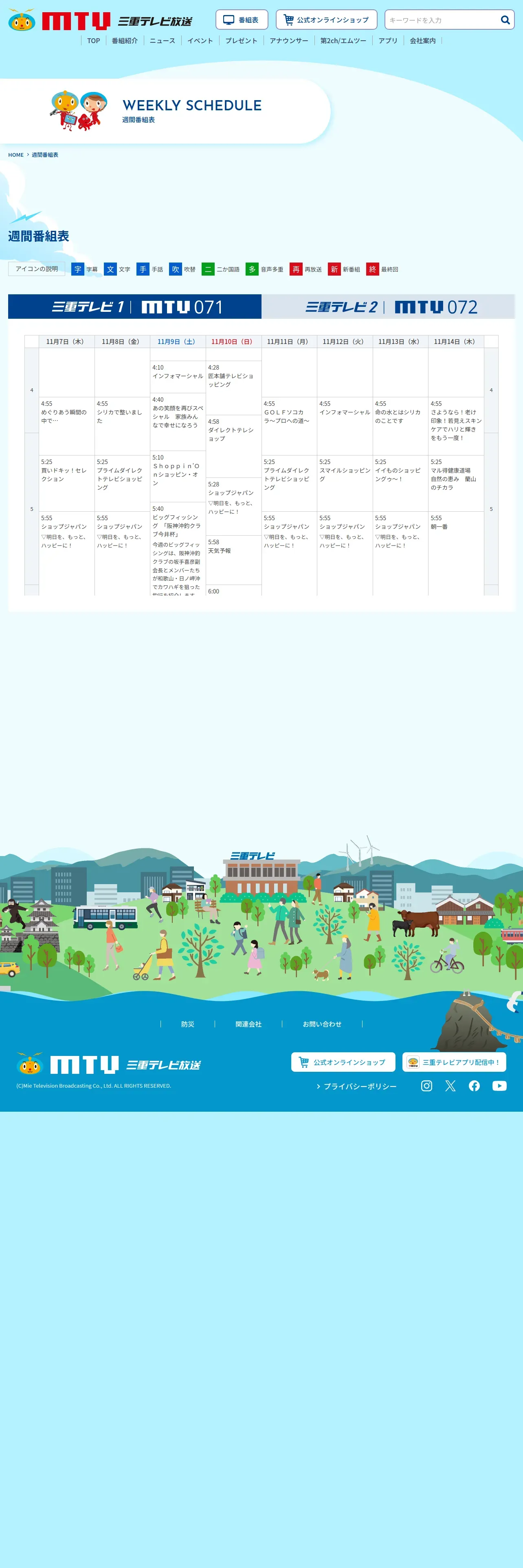Click HOME breadcrumb link
The width and height of the screenshot is (523, 1568).
(16, 155)
